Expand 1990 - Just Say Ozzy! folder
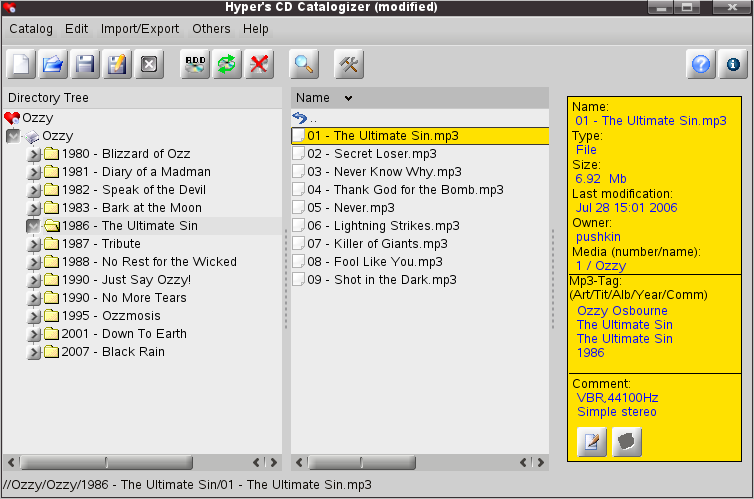The height and width of the screenshot is (499, 754). pyautogui.click(x=34, y=280)
